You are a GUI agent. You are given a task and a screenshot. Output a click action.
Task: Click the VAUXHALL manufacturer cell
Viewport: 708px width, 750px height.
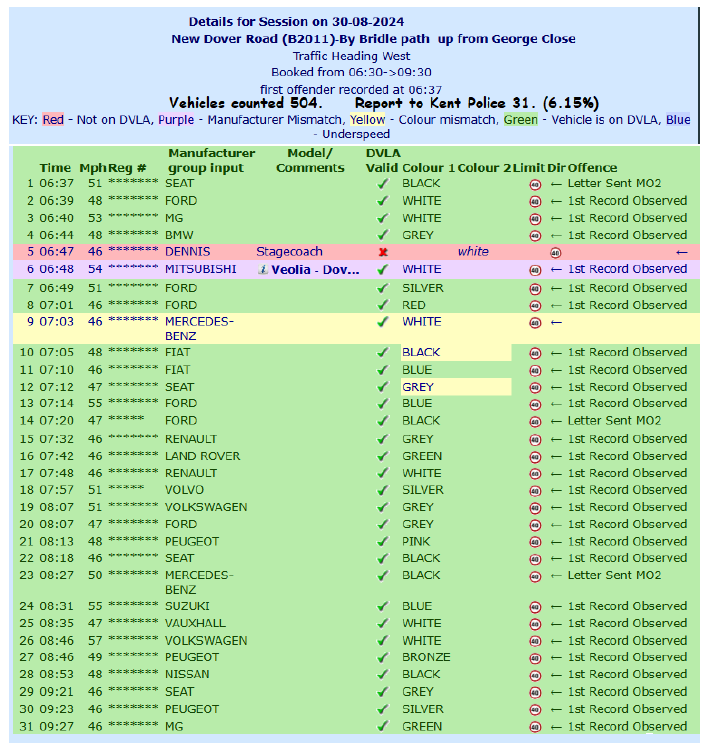195,623
